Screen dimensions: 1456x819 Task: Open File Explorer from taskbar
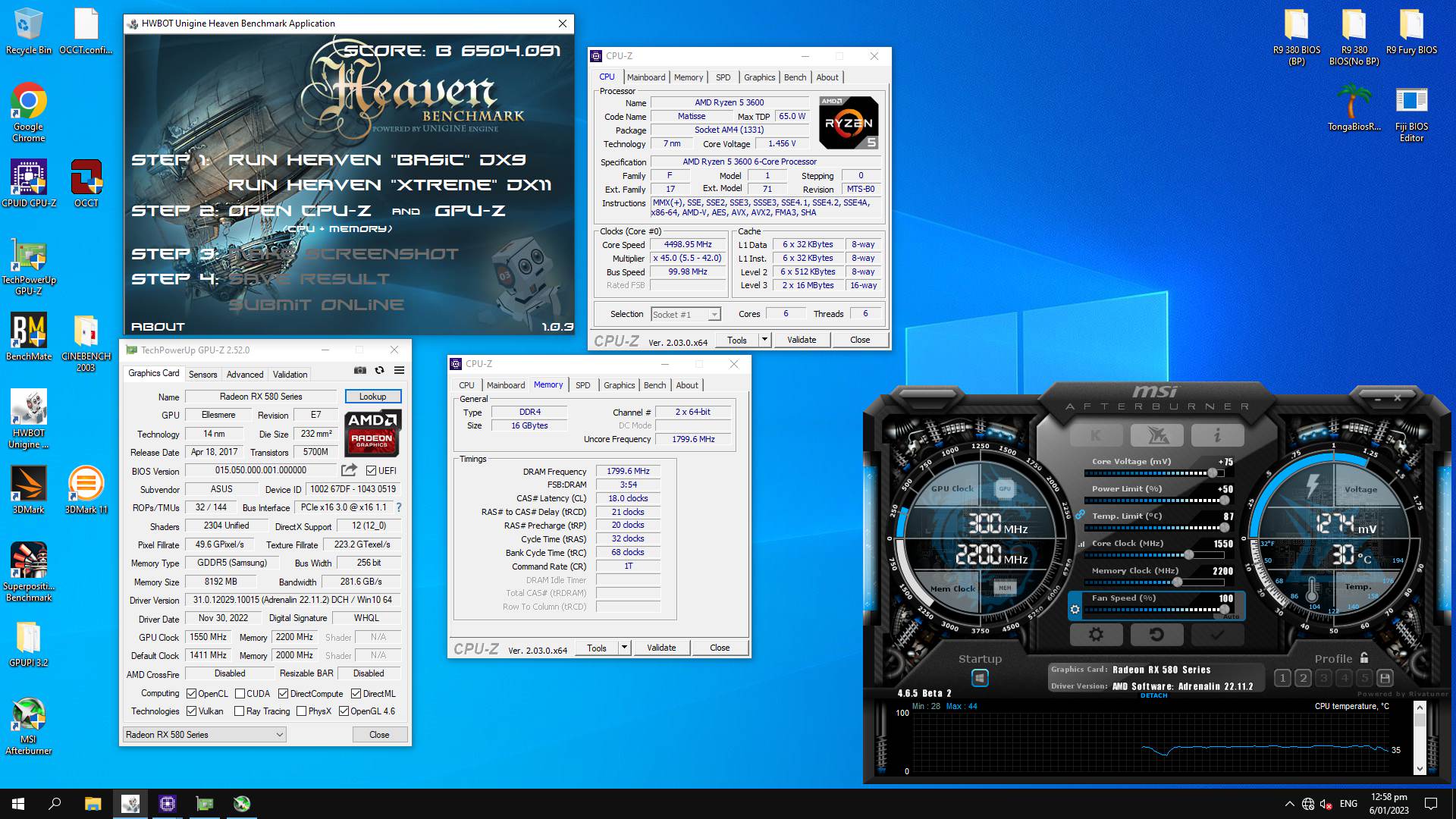tap(93, 804)
